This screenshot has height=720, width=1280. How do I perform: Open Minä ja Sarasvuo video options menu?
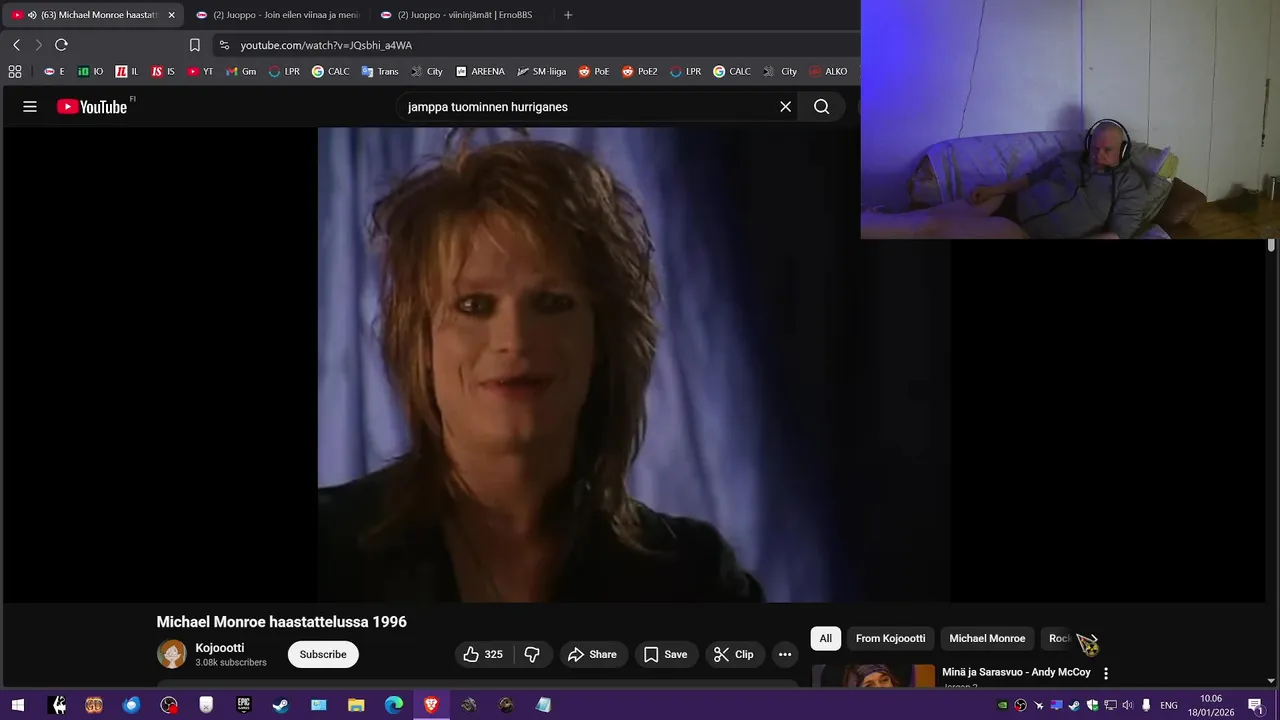1106,674
